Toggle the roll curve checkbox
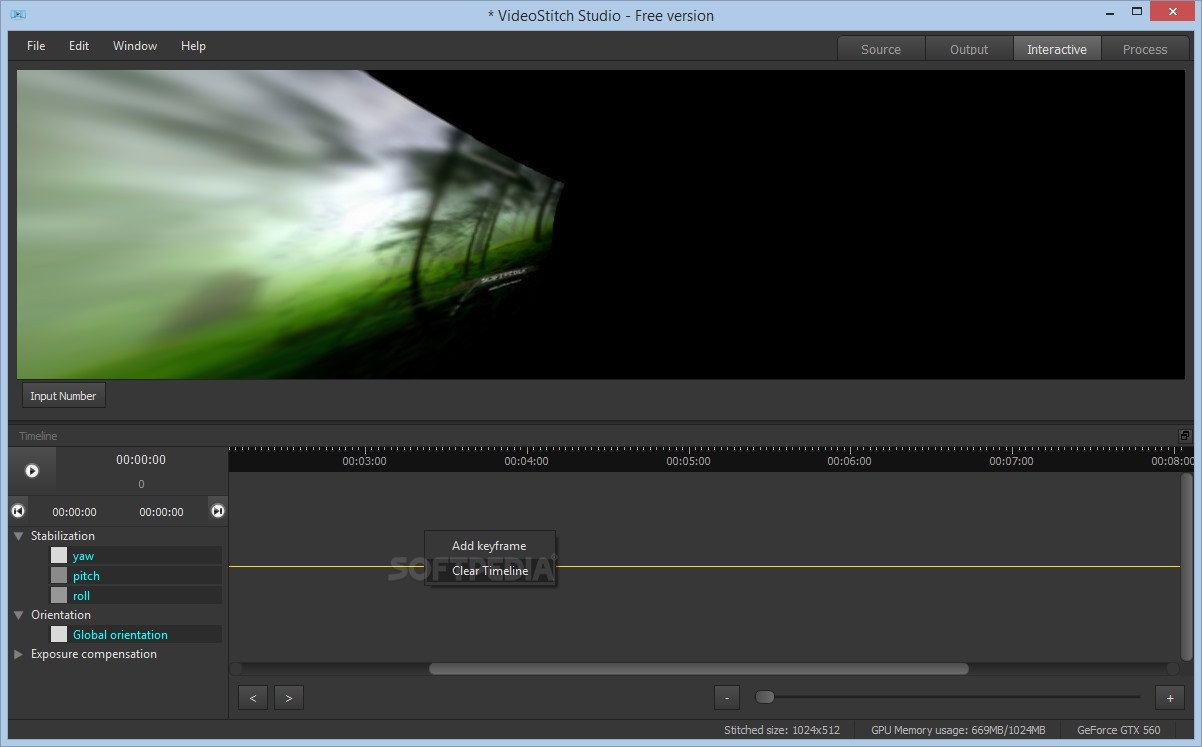 coord(59,595)
